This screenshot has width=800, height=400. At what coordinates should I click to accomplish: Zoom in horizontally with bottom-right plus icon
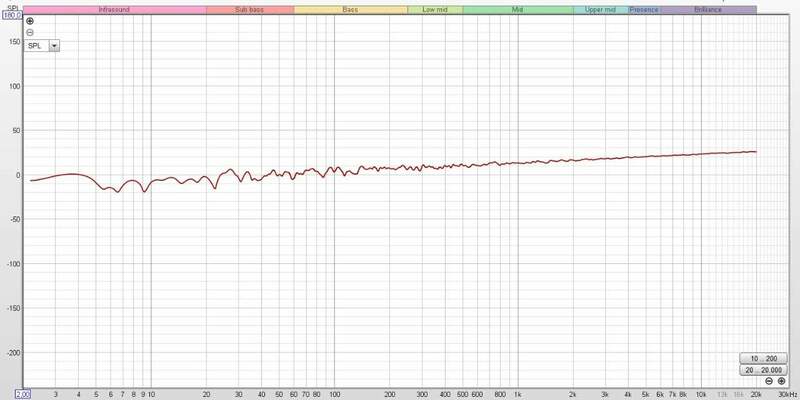coord(780,381)
